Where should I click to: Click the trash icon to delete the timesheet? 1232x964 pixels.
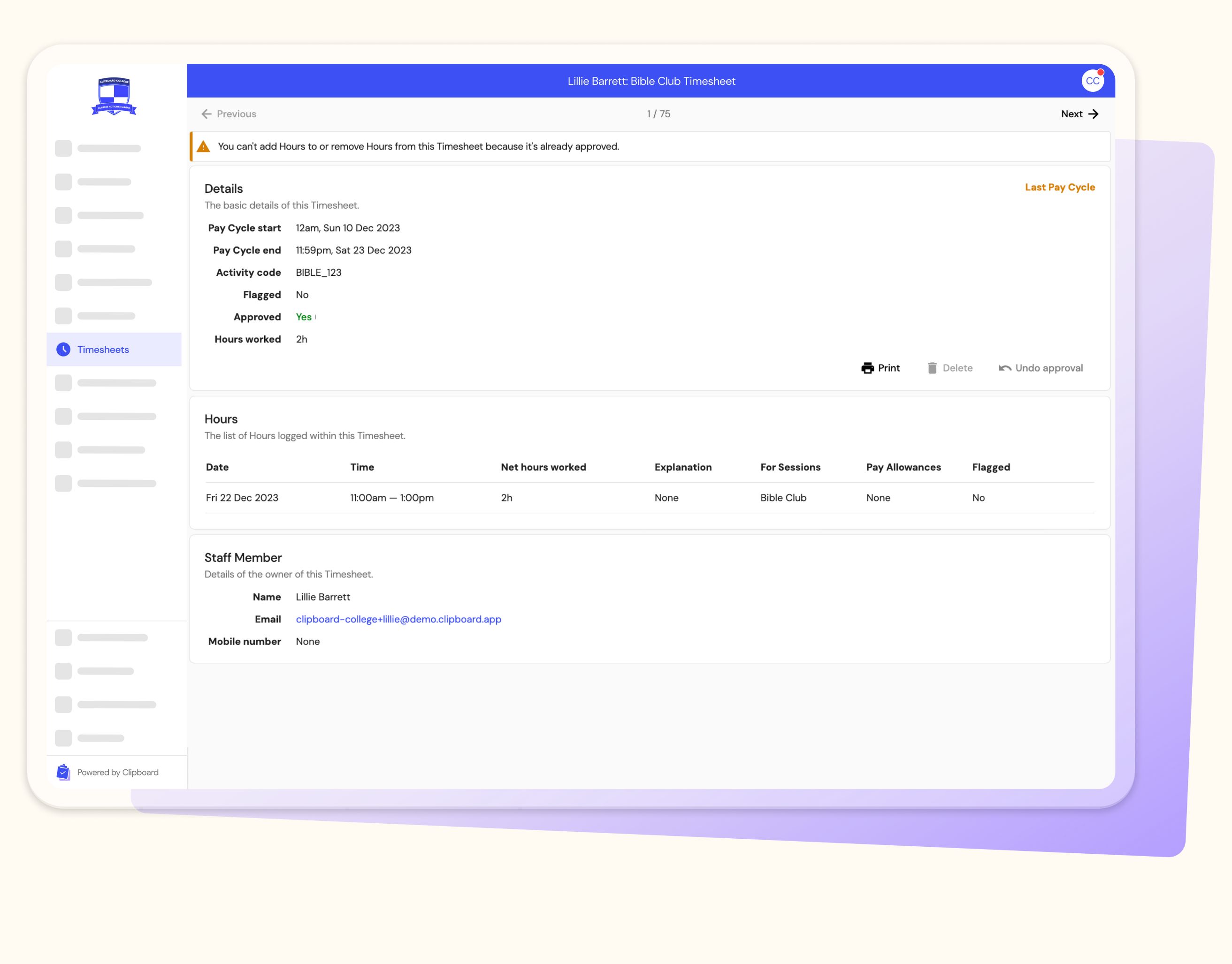tap(934, 368)
